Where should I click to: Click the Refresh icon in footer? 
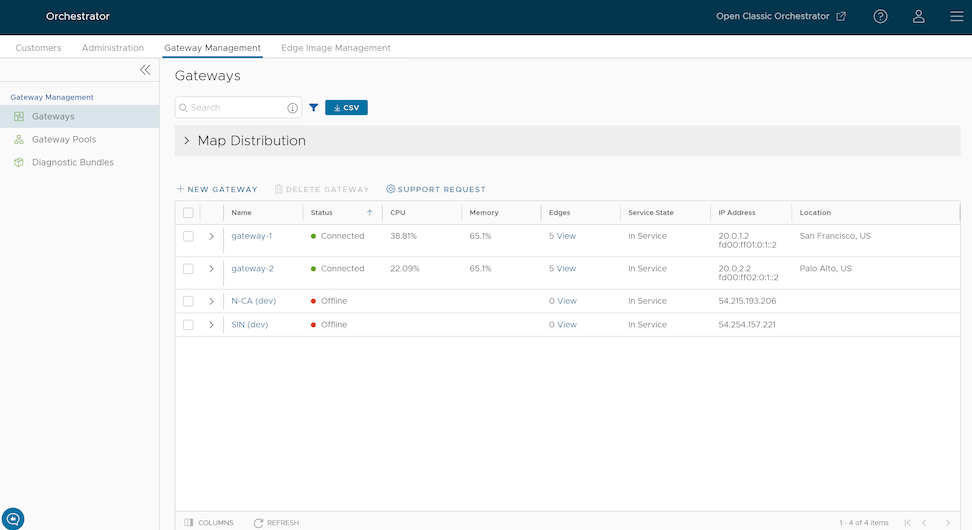coord(259,522)
